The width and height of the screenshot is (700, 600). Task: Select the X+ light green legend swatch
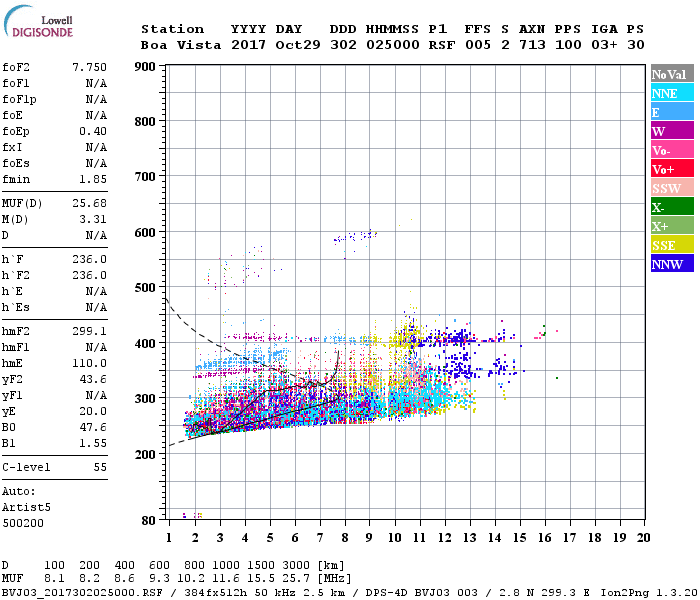(x=672, y=225)
